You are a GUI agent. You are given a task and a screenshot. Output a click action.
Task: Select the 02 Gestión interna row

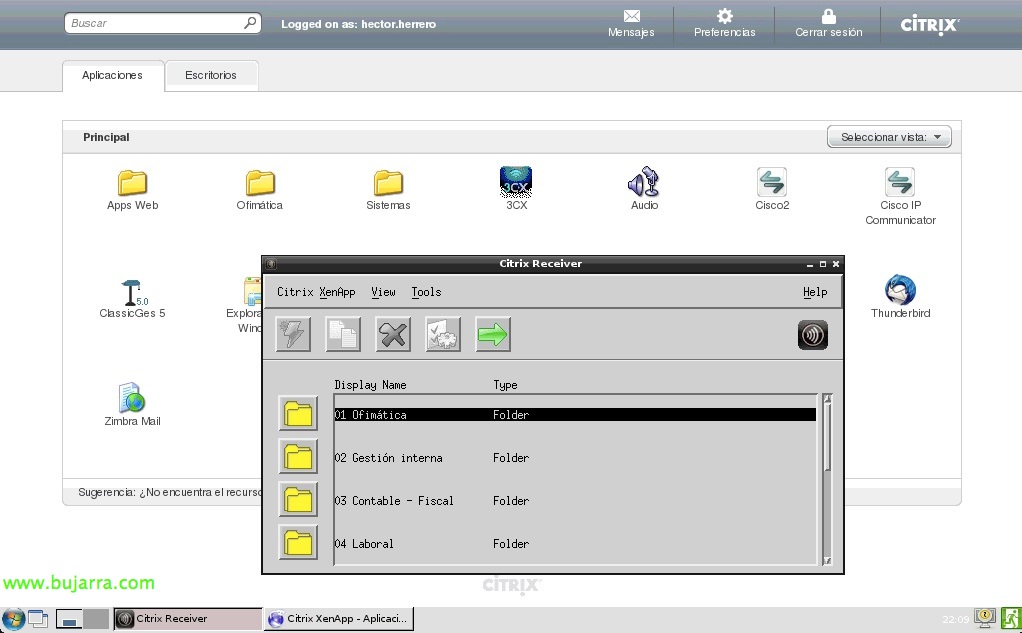point(575,458)
